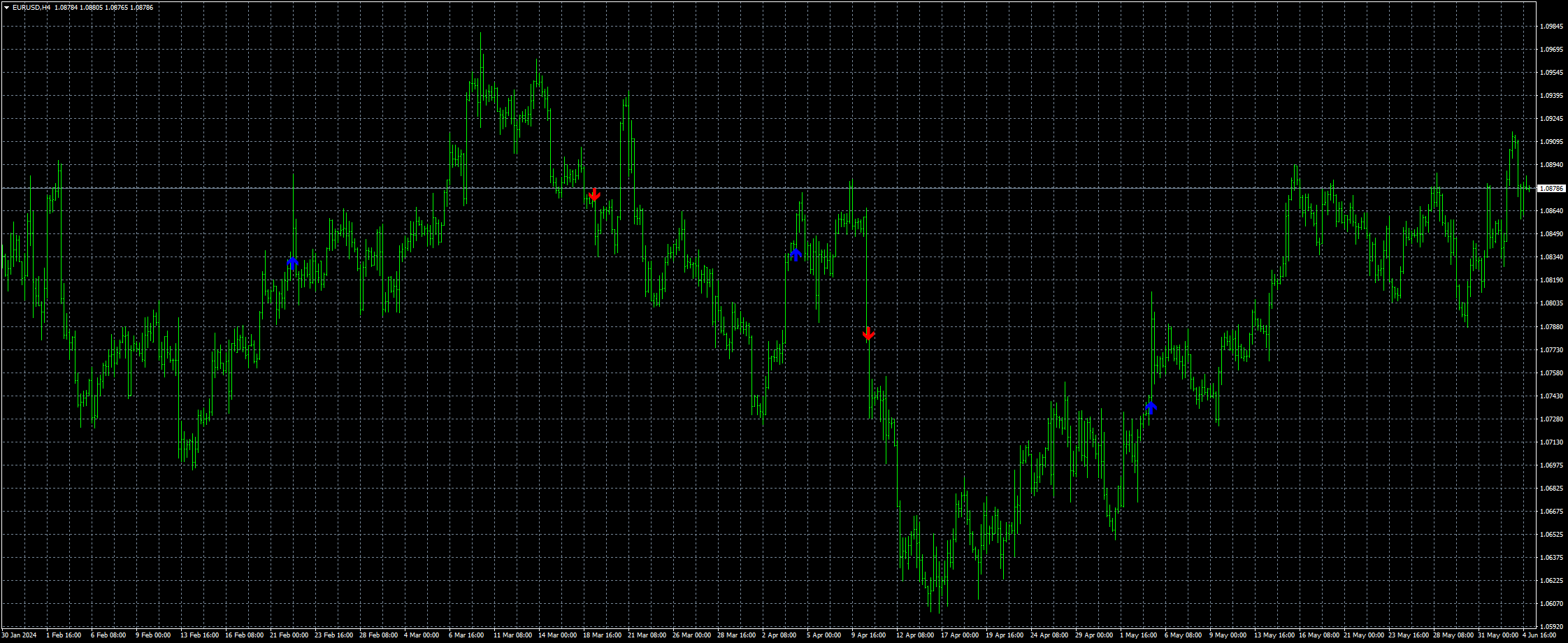
Task: Select the red sell arrow near 18 Mar
Action: tap(594, 195)
